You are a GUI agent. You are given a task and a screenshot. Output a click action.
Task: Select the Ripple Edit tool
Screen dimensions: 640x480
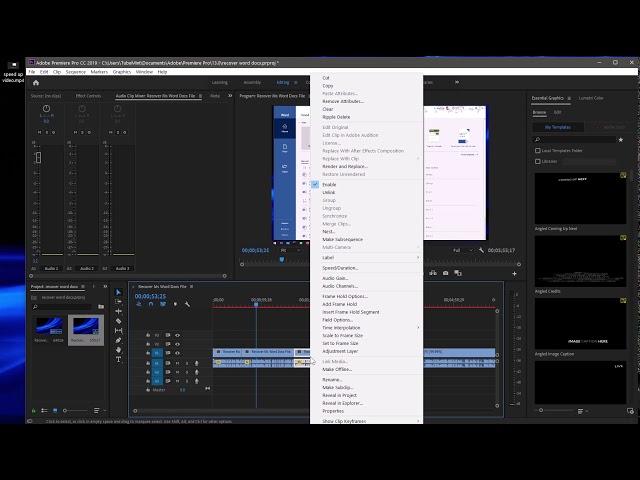pos(118,311)
